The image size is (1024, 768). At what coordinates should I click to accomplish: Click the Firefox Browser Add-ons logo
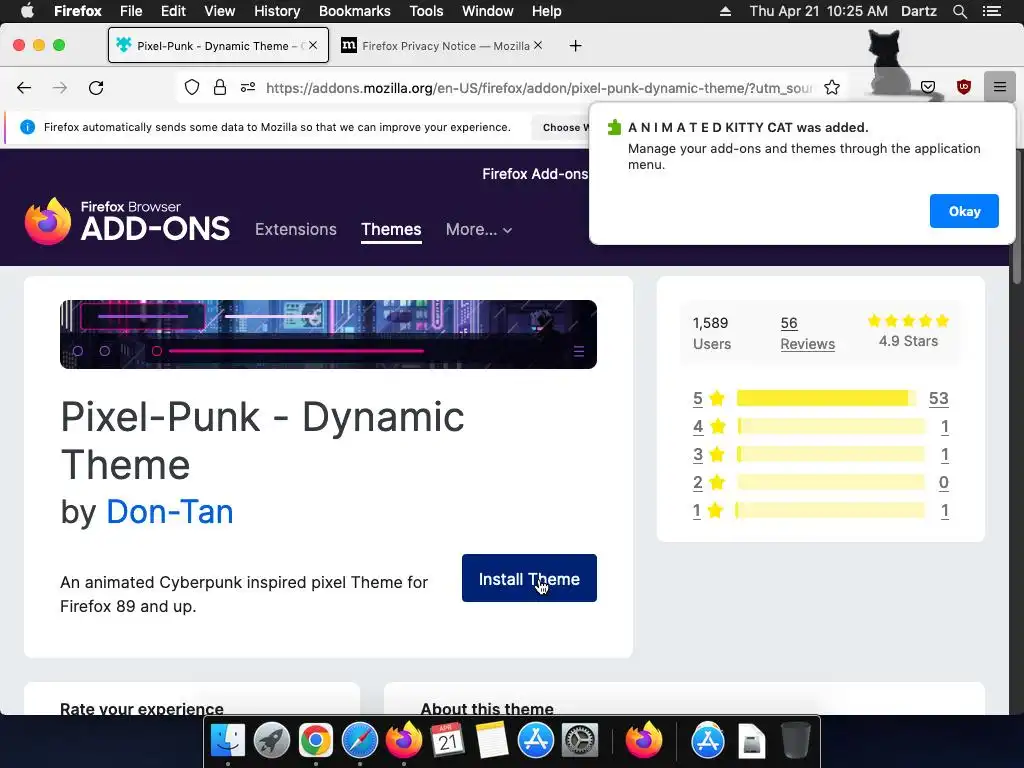[127, 221]
